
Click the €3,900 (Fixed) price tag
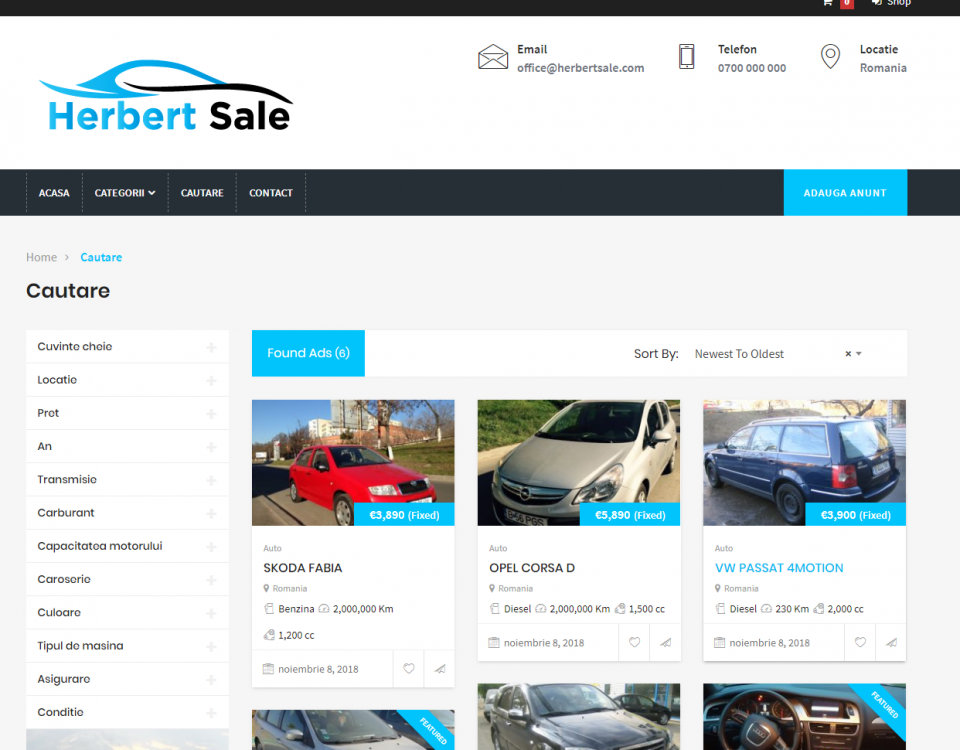point(855,515)
